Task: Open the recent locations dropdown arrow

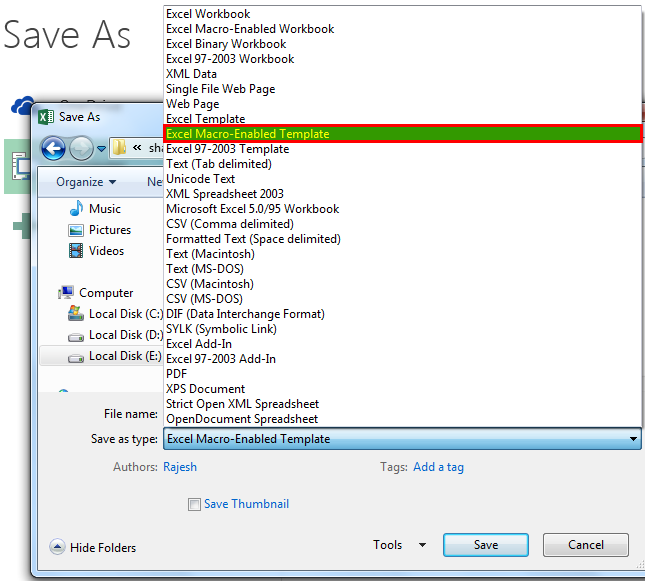Action: (x=101, y=149)
